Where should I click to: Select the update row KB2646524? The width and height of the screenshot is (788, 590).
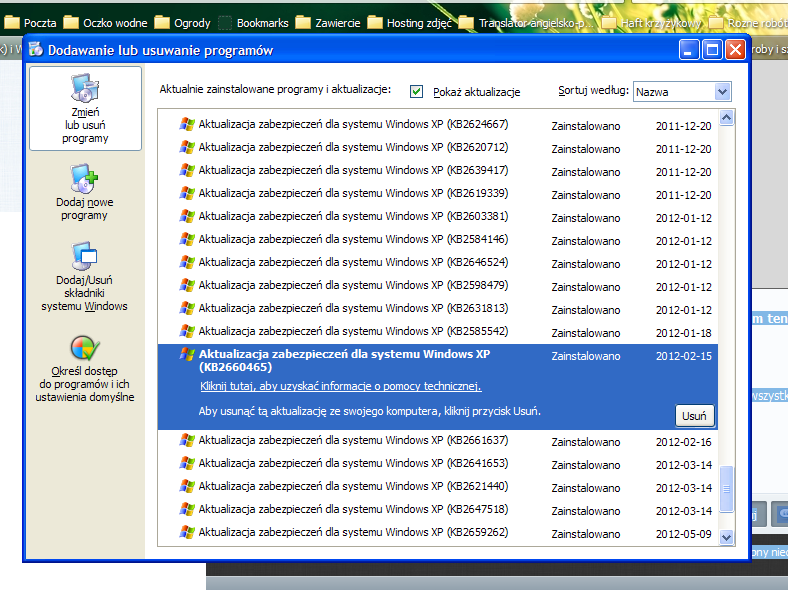(x=438, y=263)
